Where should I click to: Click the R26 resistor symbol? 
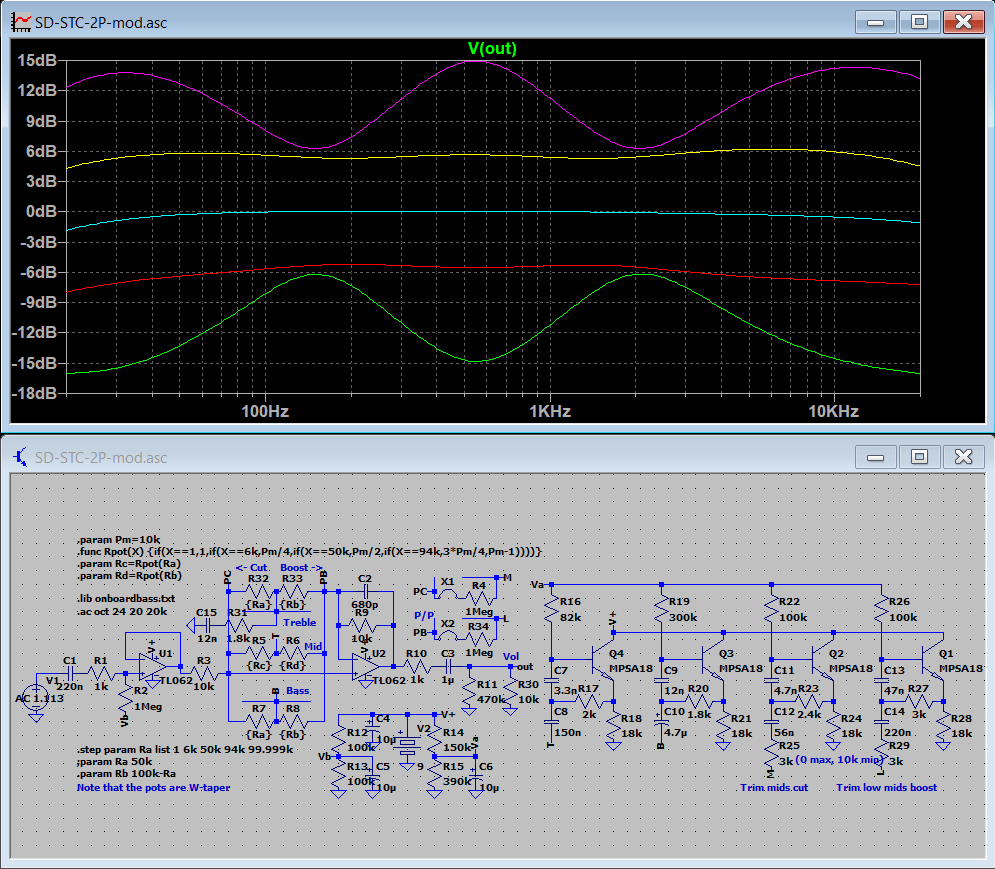pos(881,609)
